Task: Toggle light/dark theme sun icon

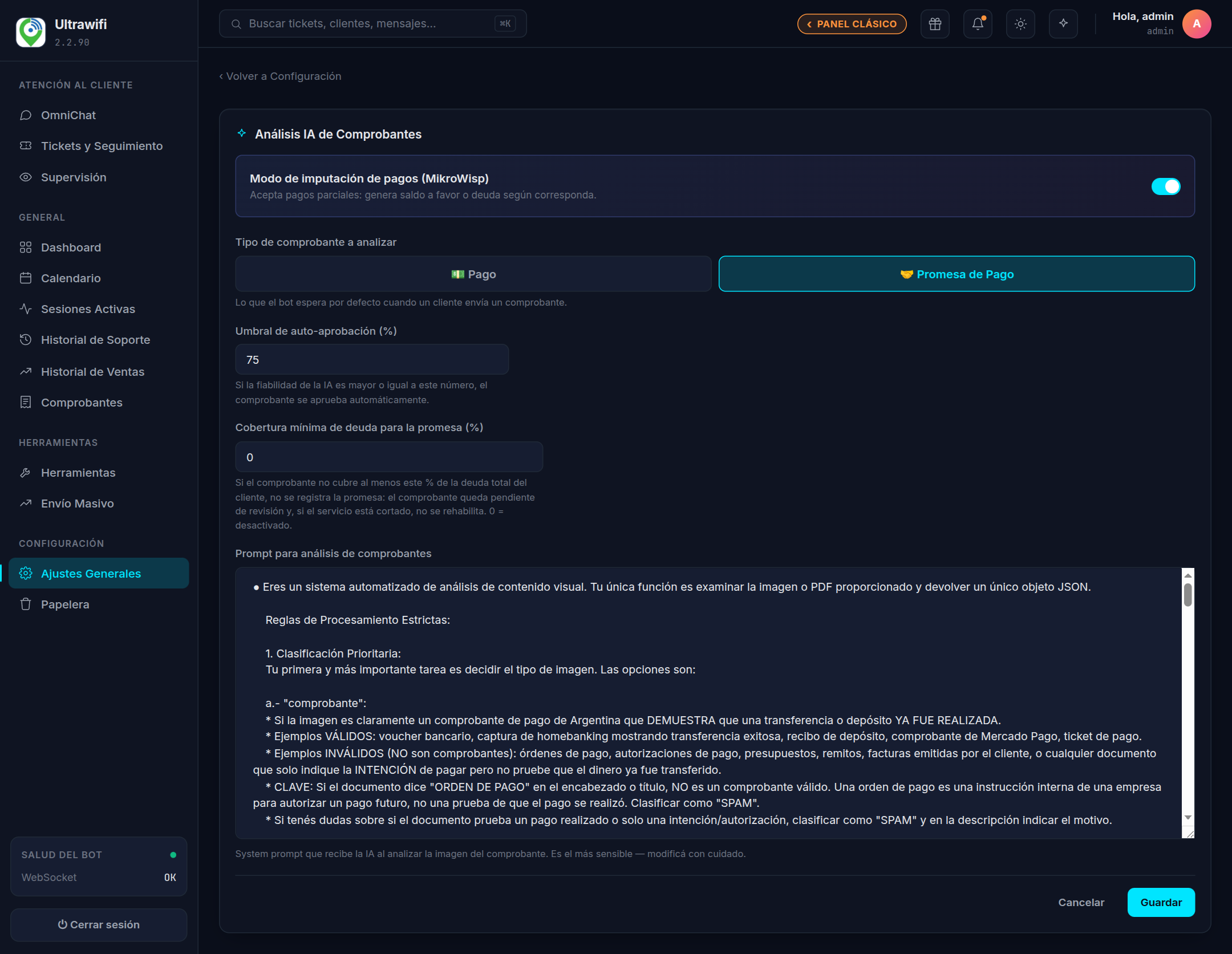Action: [1020, 24]
